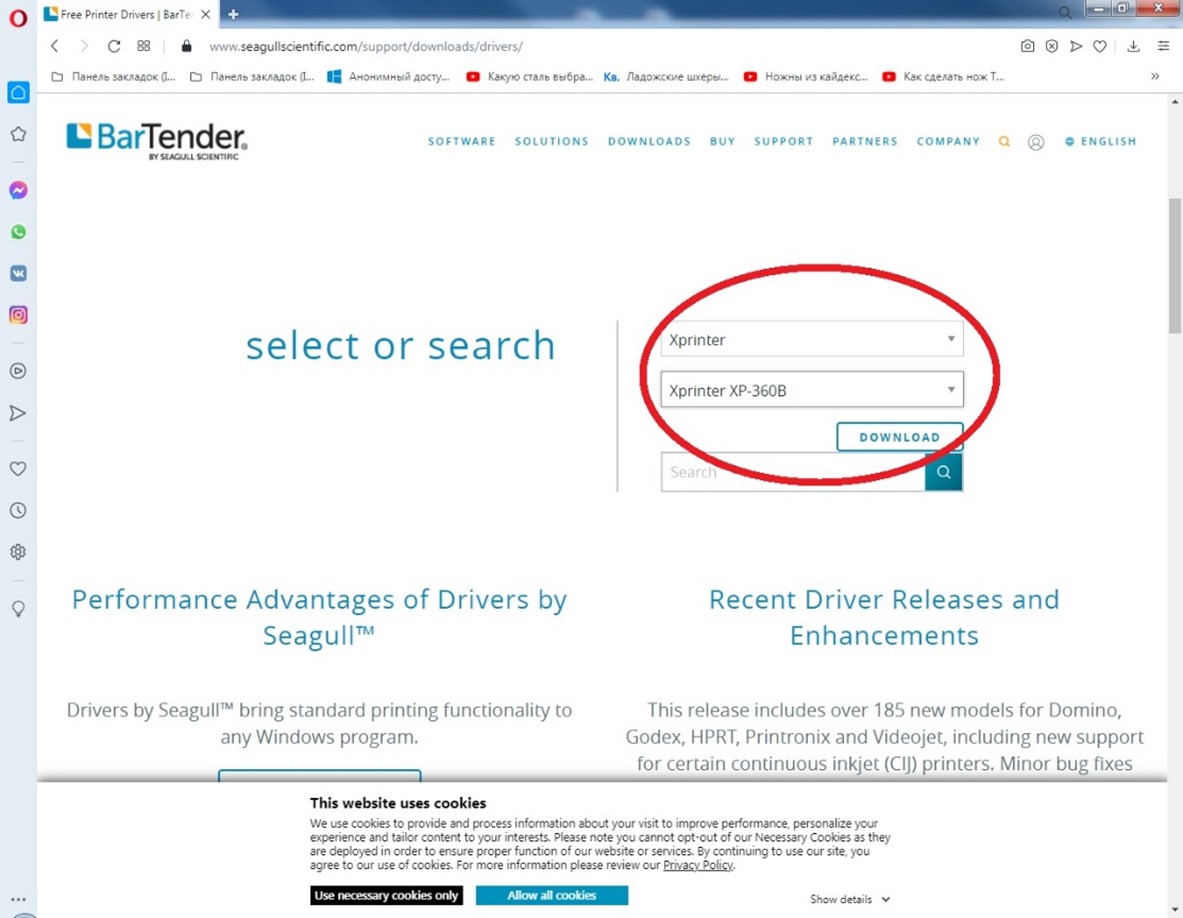Open Instagram in Opera sidebar
The width and height of the screenshot is (1183, 918).
coord(18,315)
